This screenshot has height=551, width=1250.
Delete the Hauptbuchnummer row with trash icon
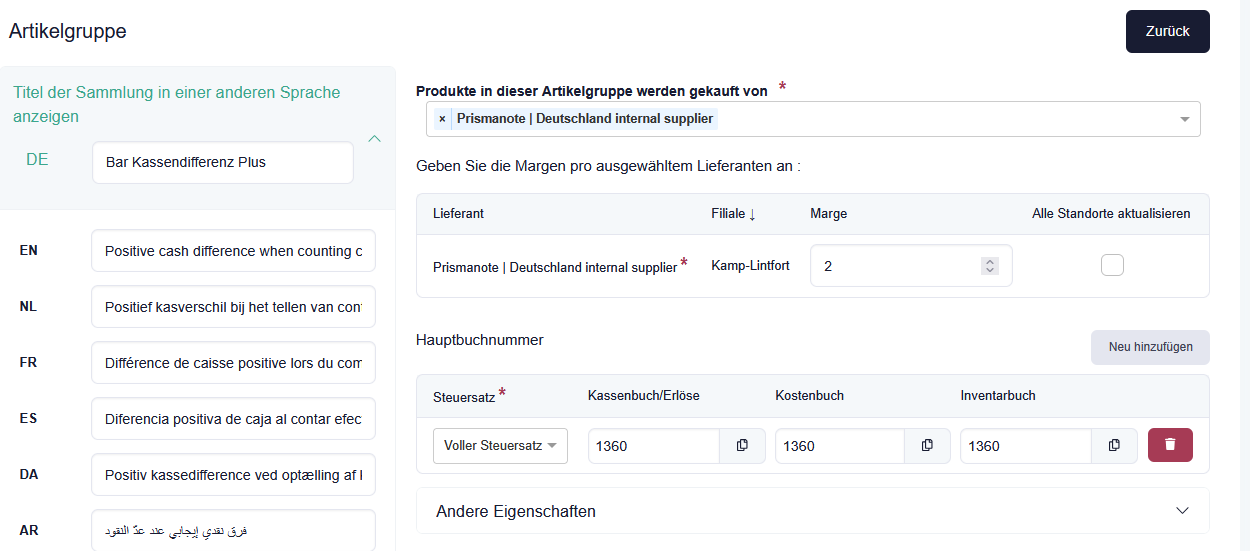[x=1170, y=446]
